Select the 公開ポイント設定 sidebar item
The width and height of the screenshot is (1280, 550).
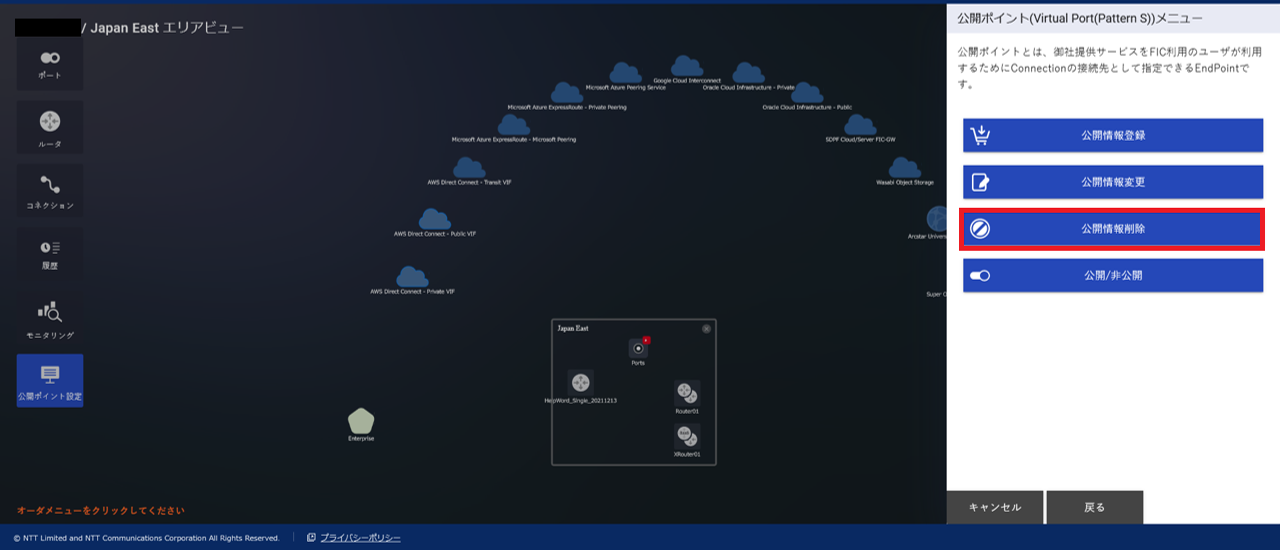click(50, 381)
